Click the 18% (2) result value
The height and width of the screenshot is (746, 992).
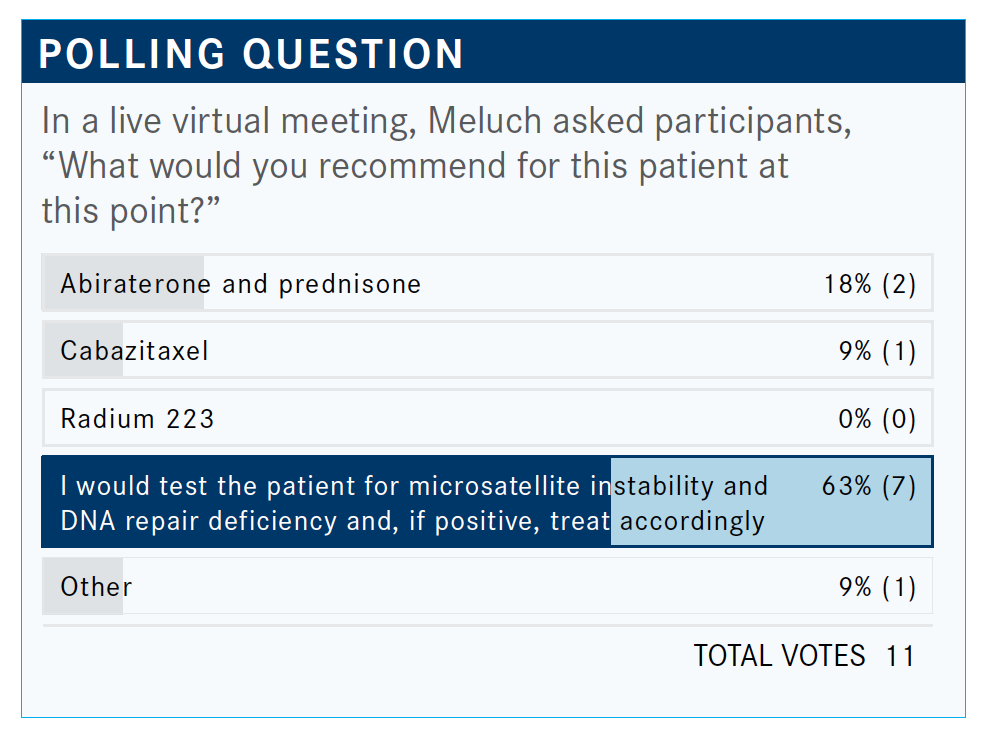(x=869, y=284)
